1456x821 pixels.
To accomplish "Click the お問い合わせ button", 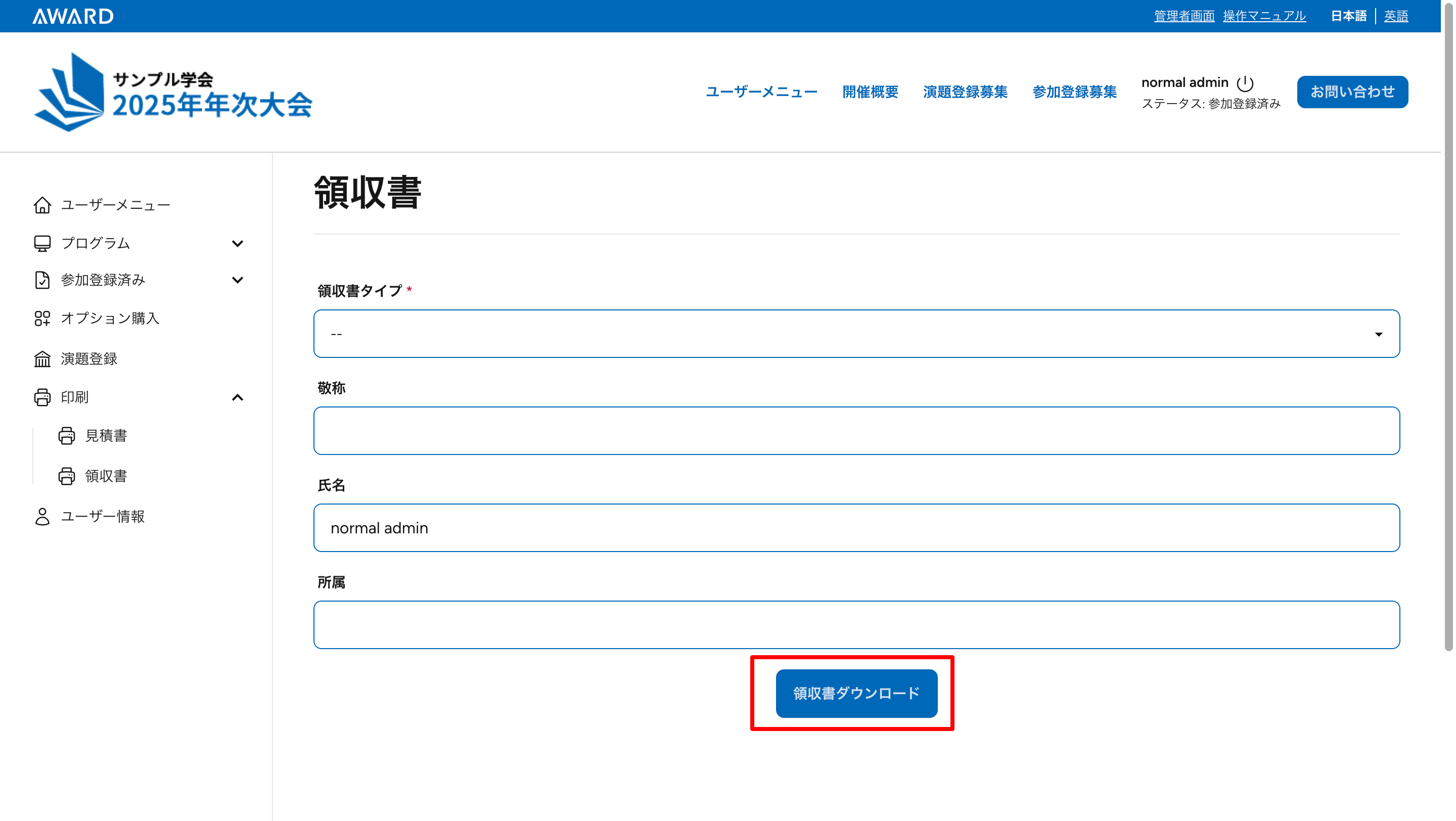I will point(1352,92).
